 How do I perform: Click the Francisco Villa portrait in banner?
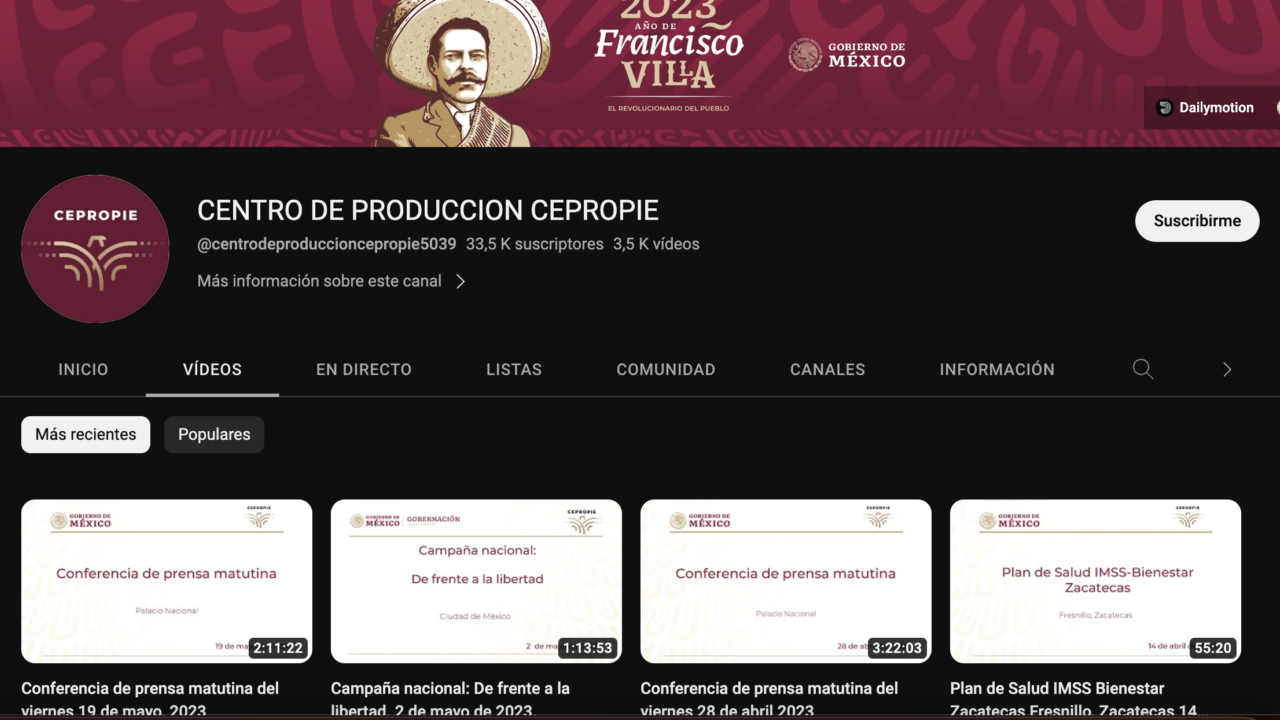click(x=462, y=73)
